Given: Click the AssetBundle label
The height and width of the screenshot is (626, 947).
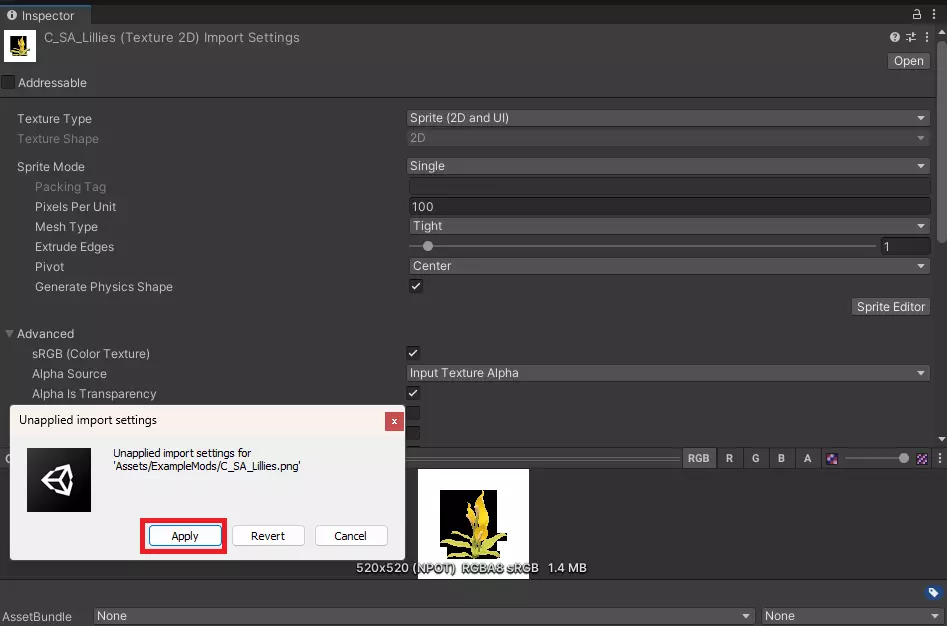Looking at the screenshot, I should click(x=37, y=616).
